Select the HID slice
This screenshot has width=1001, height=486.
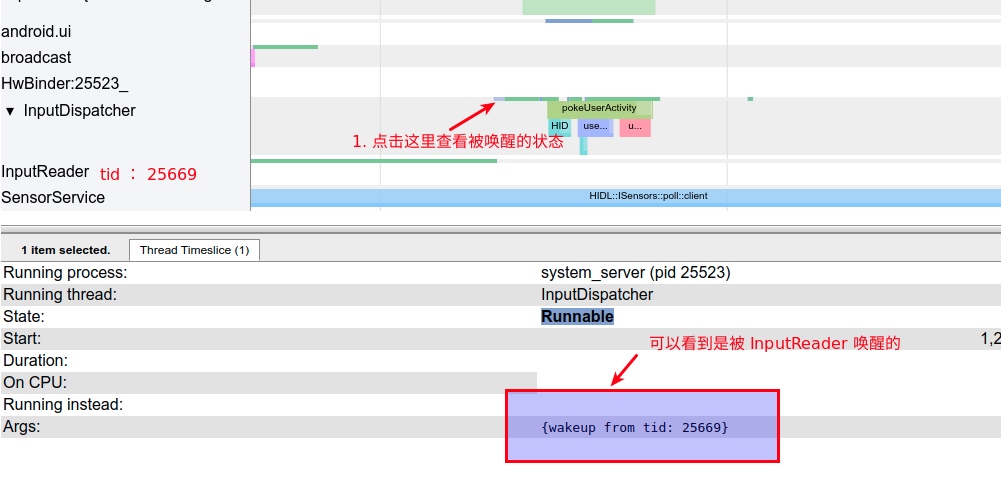tap(559, 127)
